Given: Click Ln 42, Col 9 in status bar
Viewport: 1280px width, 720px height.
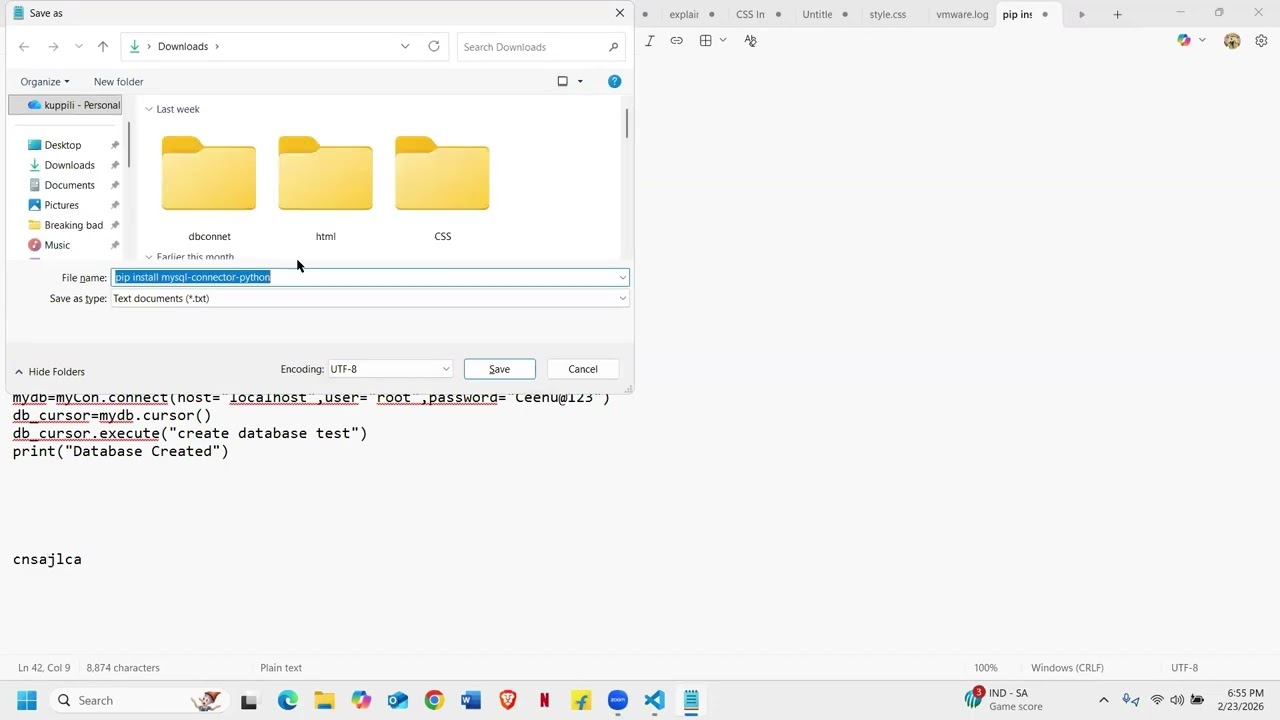Looking at the screenshot, I should (44, 668).
